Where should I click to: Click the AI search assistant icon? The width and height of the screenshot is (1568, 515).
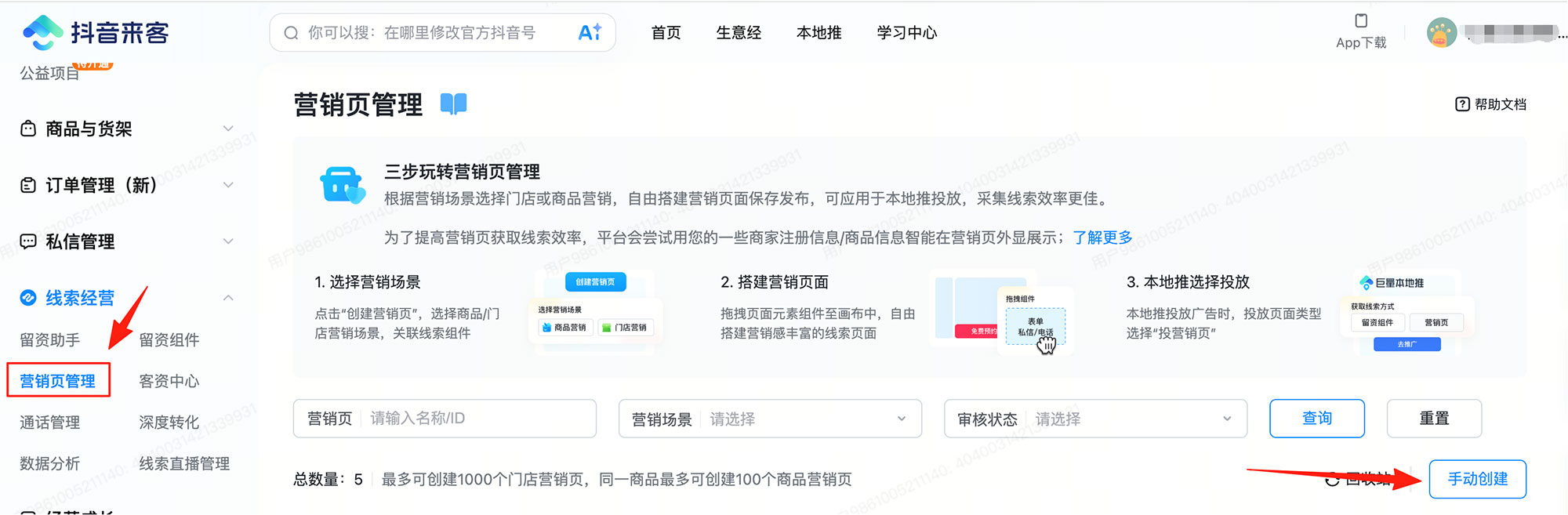(x=589, y=32)
